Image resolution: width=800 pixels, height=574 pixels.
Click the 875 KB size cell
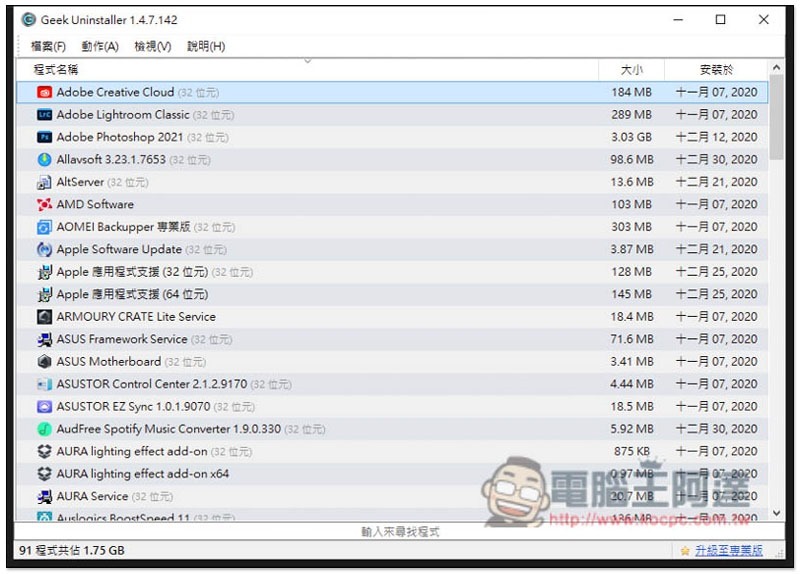(x=632, y=452)
